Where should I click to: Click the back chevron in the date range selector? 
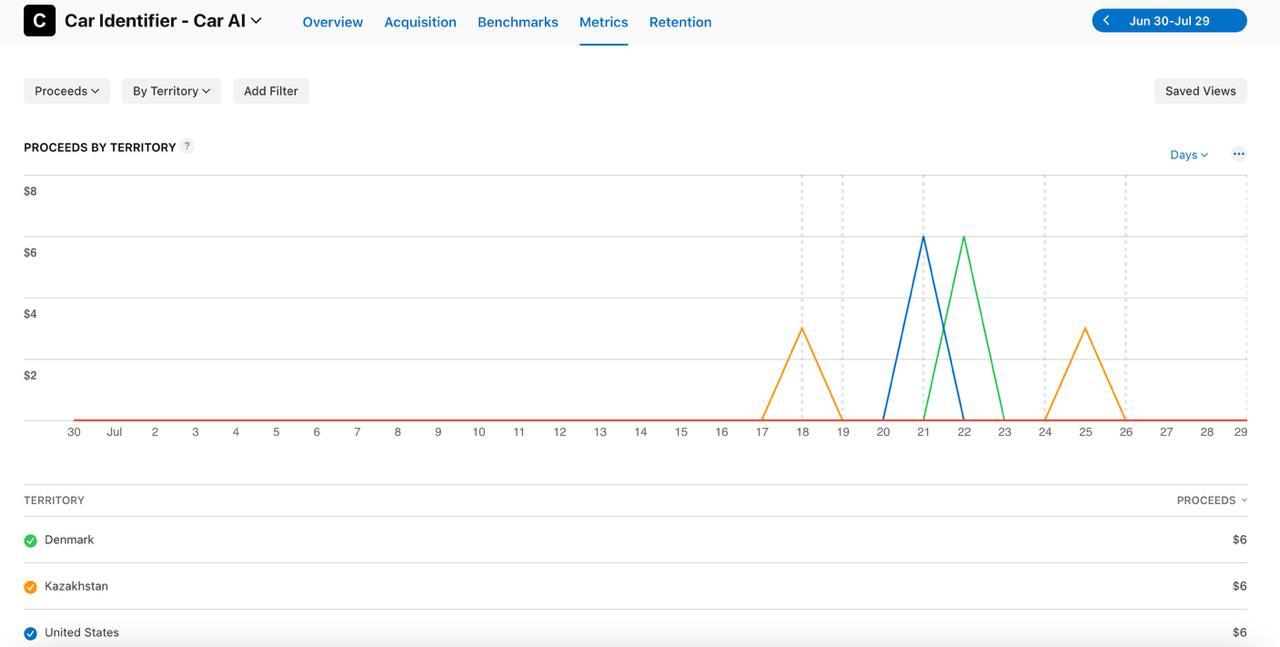tap(1104, 18)
